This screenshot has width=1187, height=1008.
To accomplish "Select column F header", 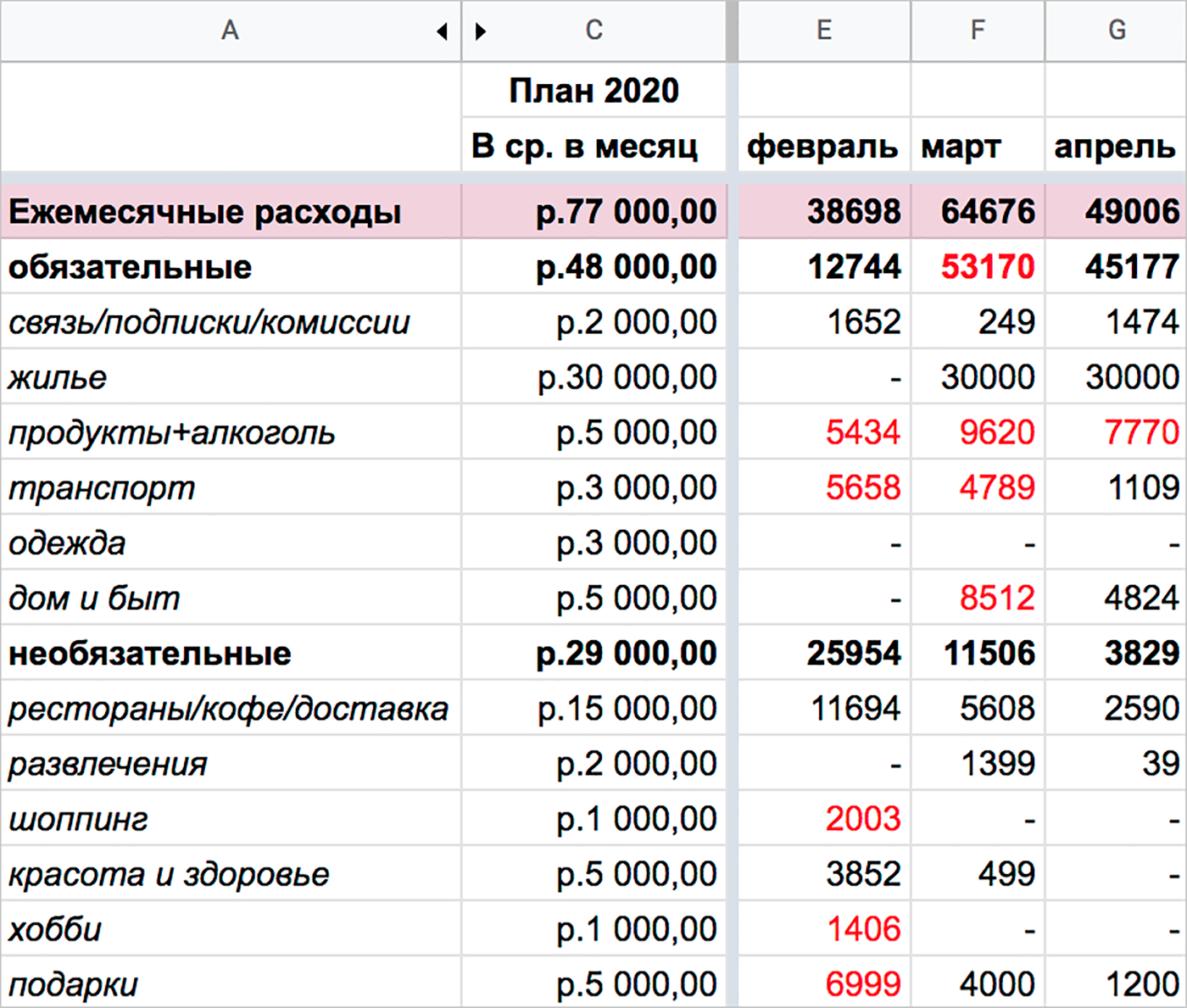I will [x=978, y=31].
